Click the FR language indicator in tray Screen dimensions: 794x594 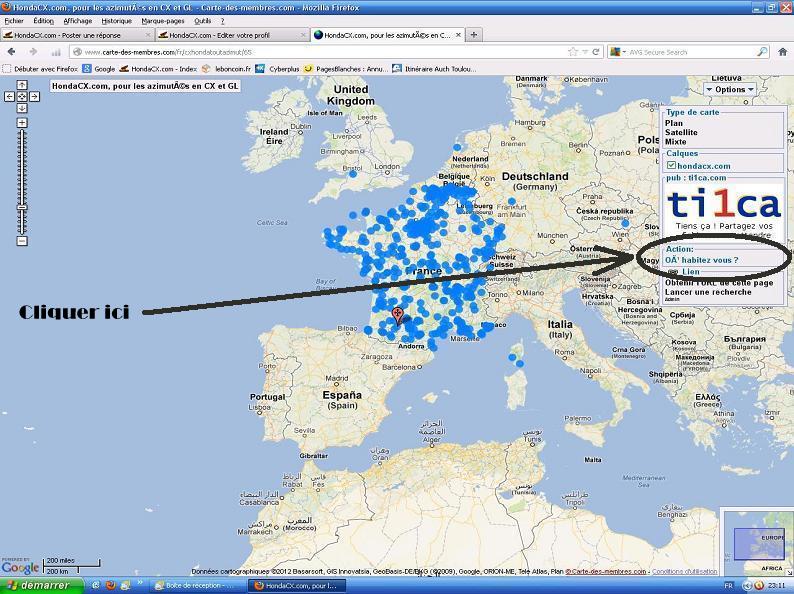[x=729, y=585]
